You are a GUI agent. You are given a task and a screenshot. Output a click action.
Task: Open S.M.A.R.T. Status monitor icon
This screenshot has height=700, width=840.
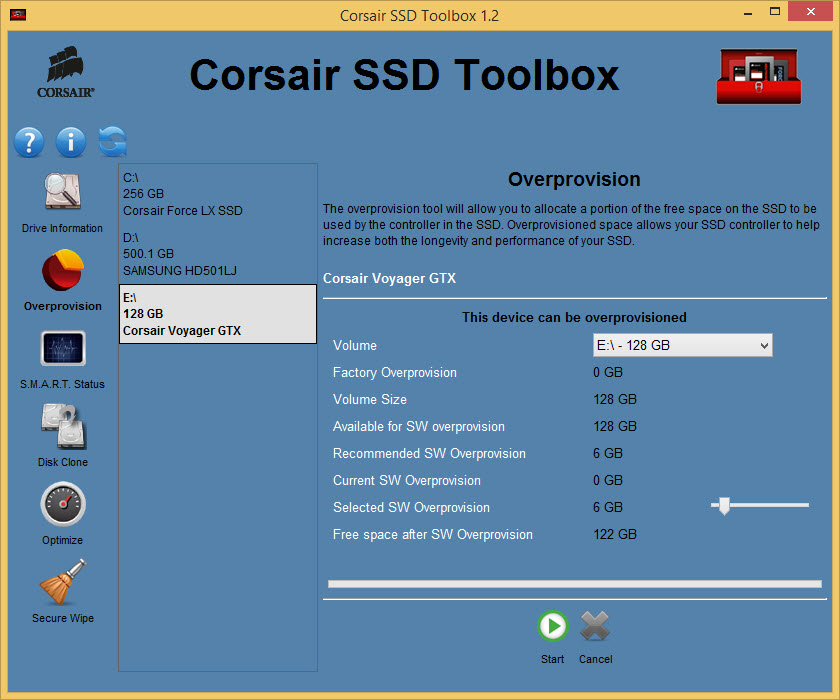tap(63, 348)
